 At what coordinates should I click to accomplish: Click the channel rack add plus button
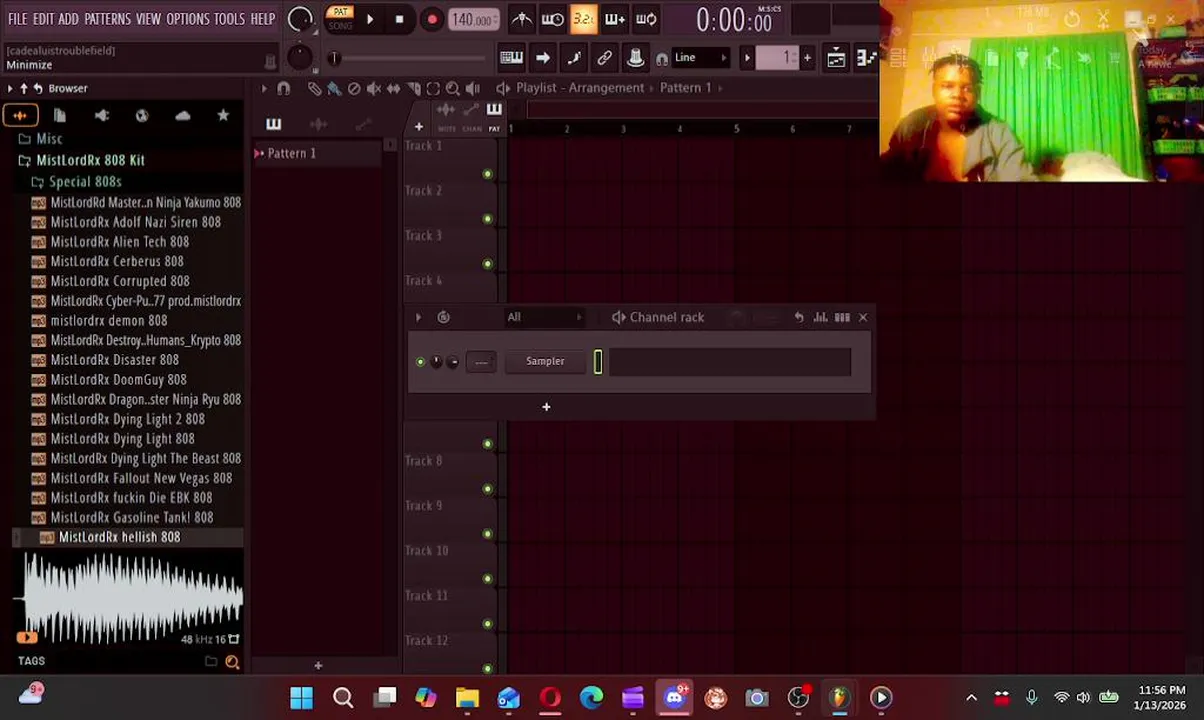pos(546,407)
